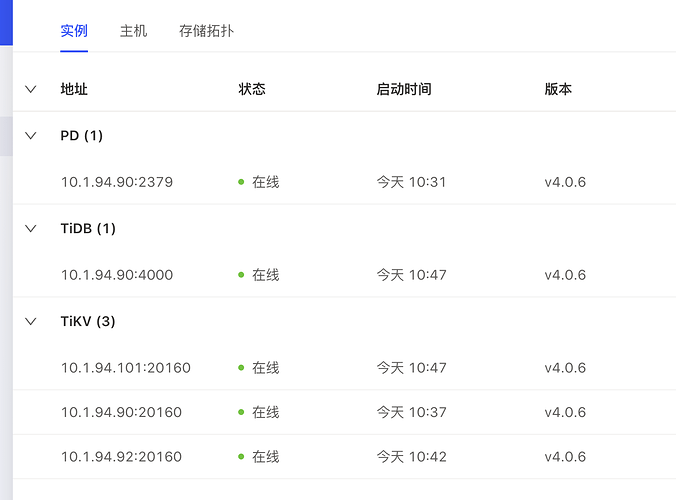The width and height of the screenshot is (676, 500).
Task: Collapse the PD (1) group
Action: (30, 135)
